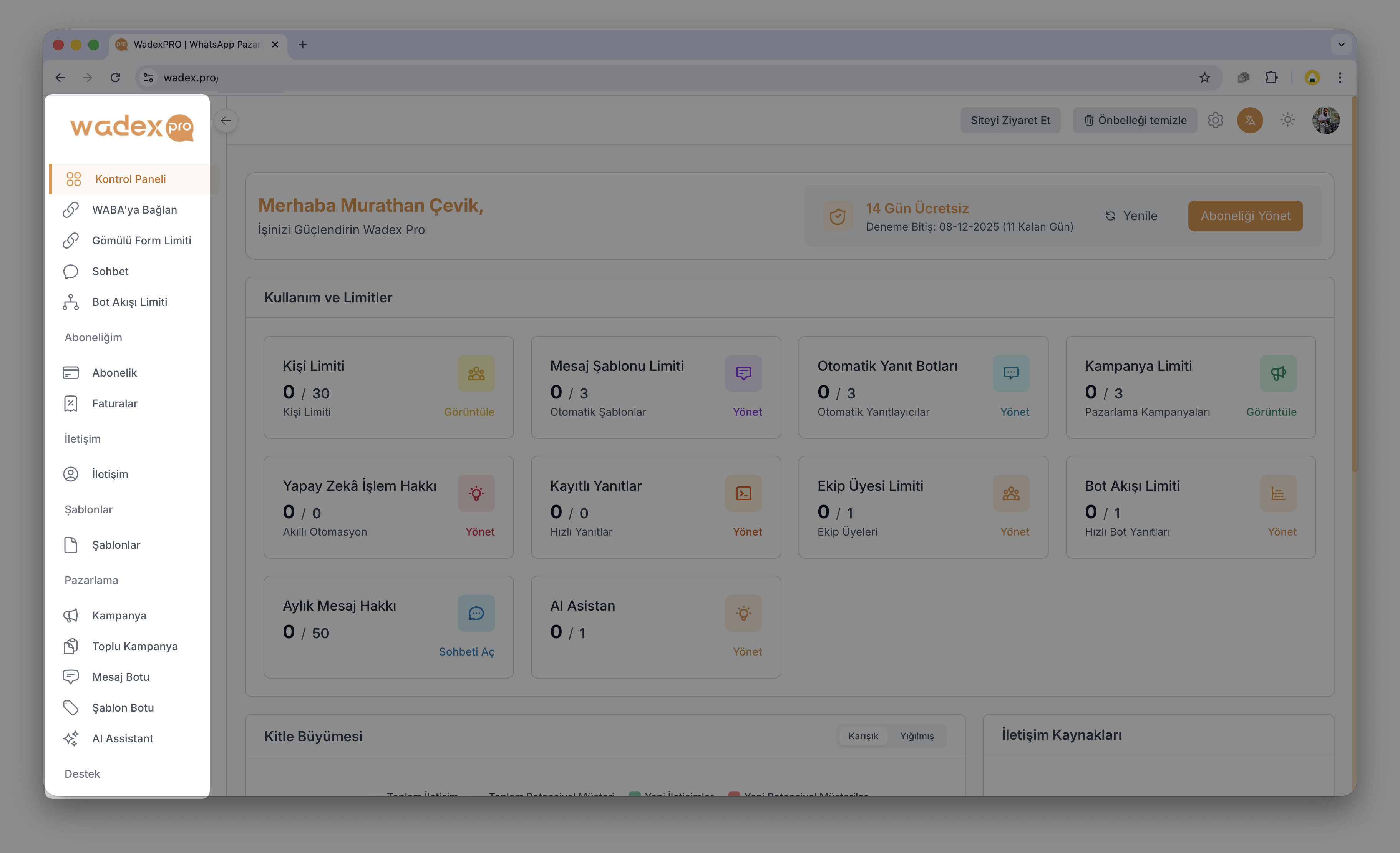
Task: Toggle the light/dark theme sun icon
Action: [1287, 120]
